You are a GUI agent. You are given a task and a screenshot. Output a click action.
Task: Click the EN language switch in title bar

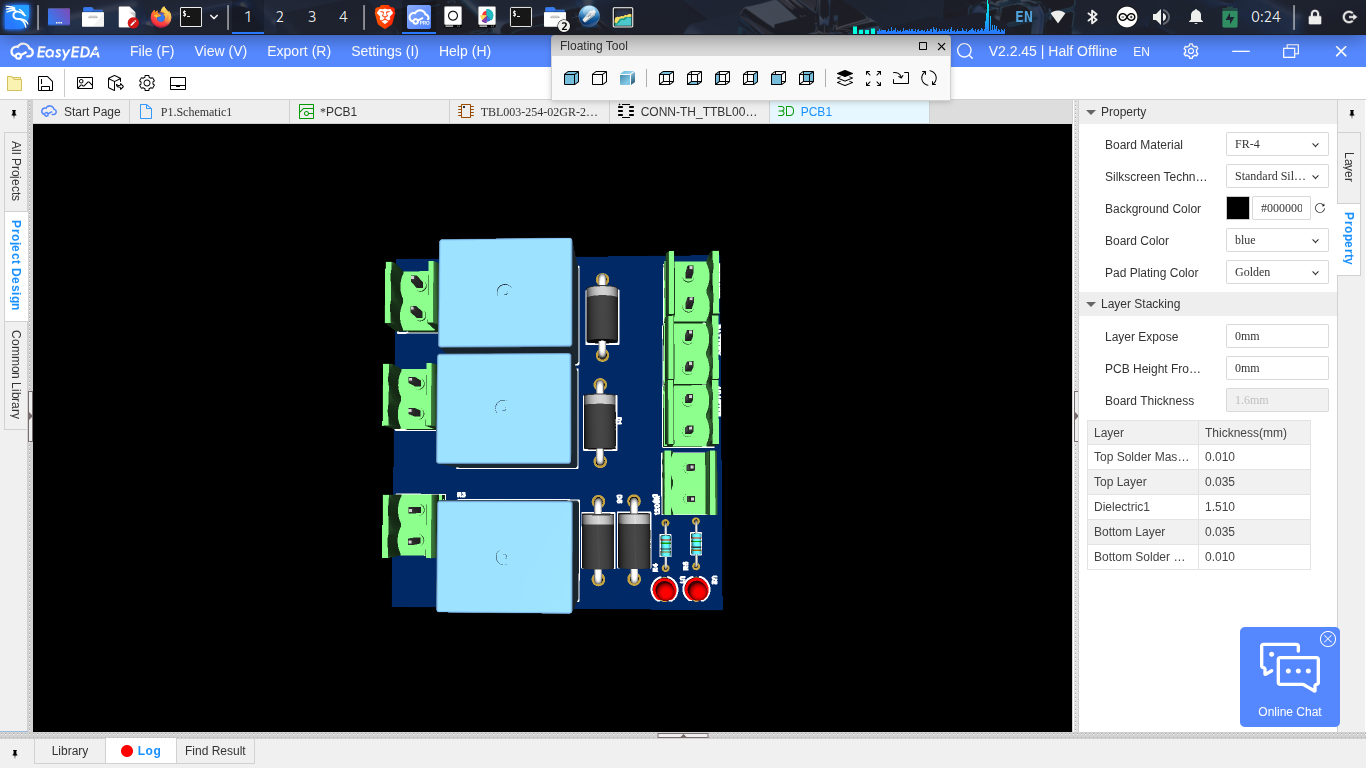coord(1141,51)
